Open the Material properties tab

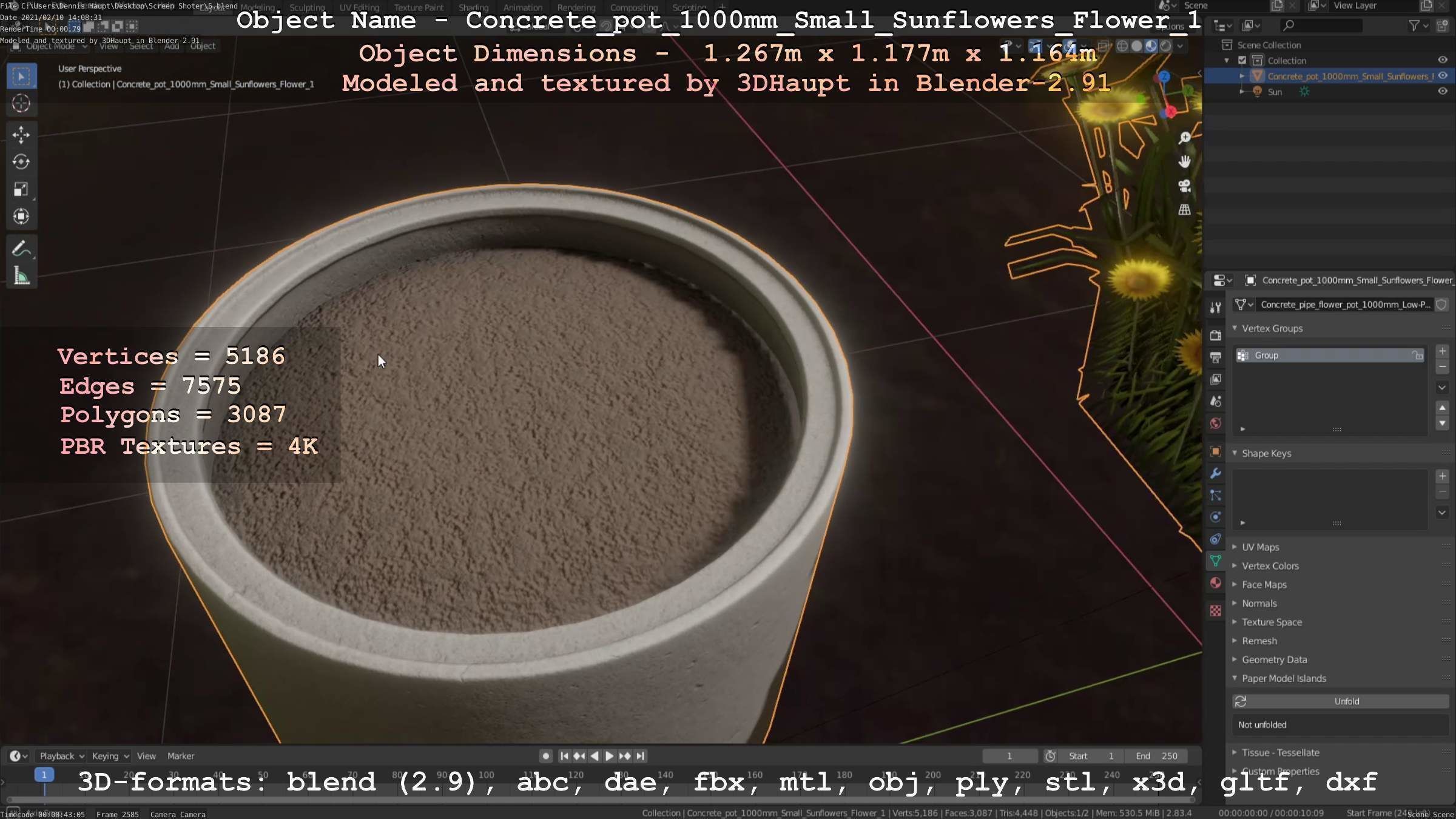click(x=1215, y=583)
